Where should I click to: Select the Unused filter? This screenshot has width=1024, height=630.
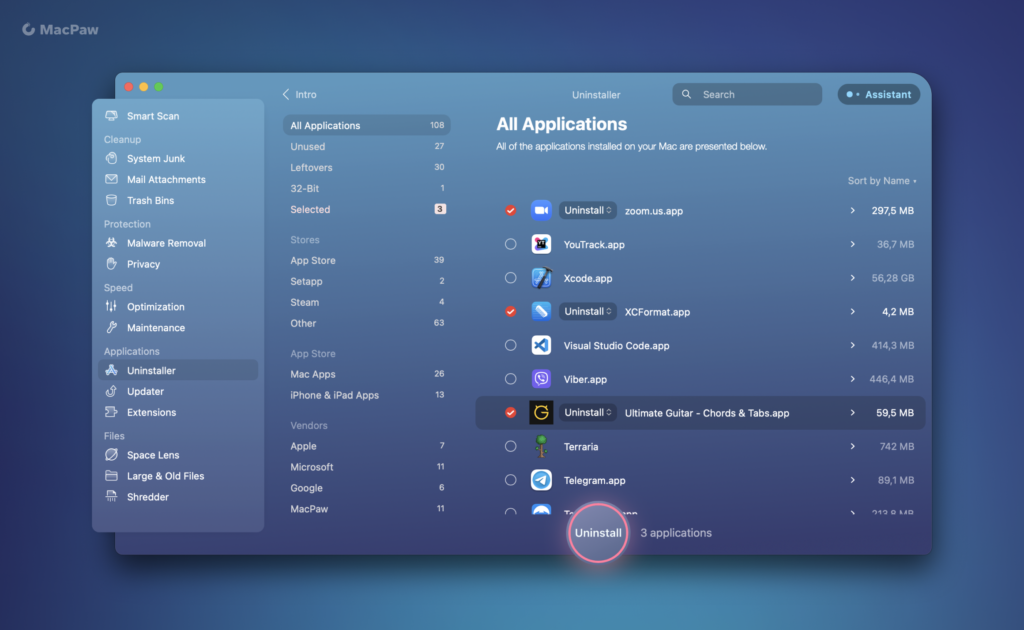[366, 146]
